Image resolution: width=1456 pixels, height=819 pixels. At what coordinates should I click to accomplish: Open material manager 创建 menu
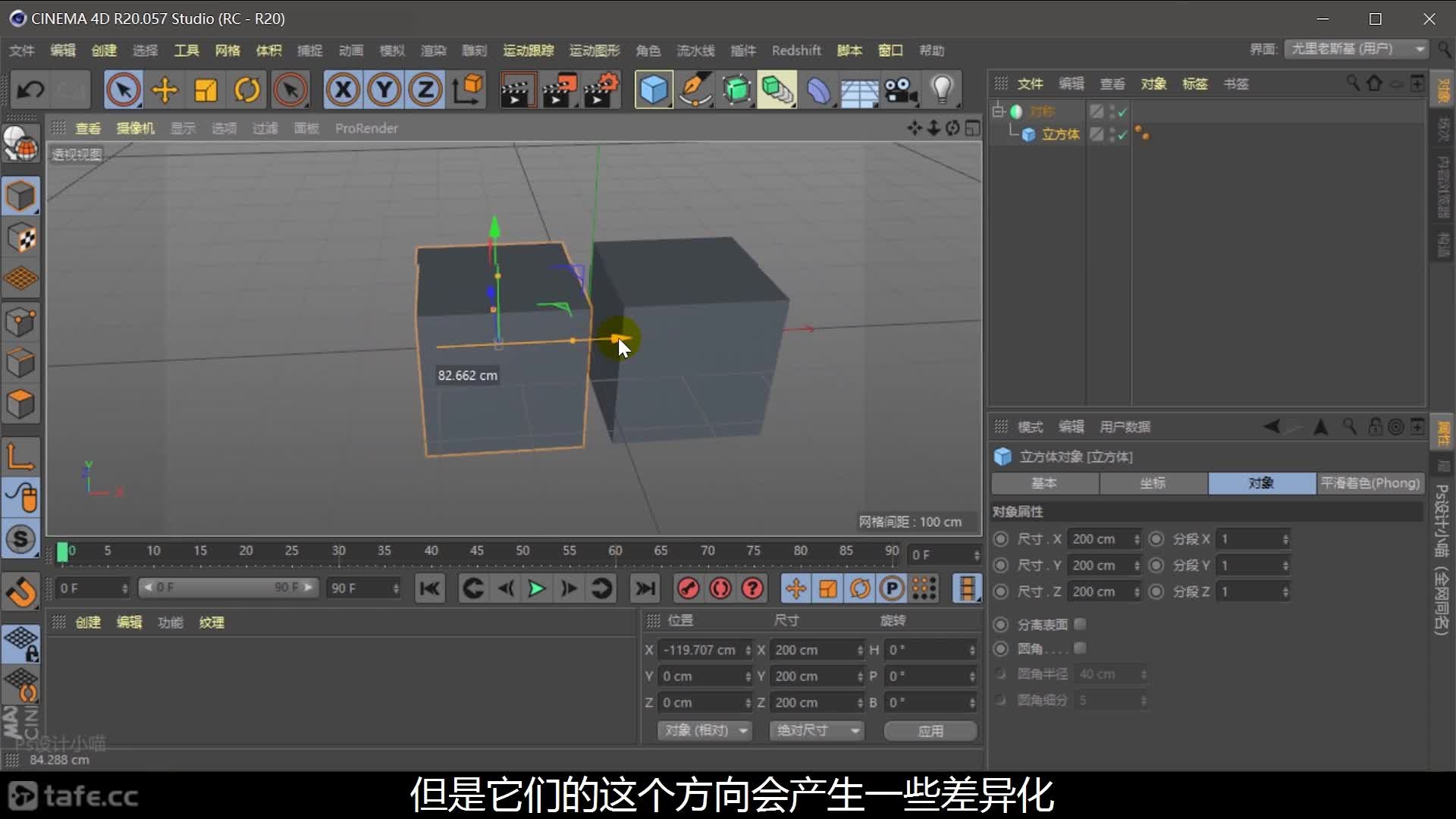(88, 623)
